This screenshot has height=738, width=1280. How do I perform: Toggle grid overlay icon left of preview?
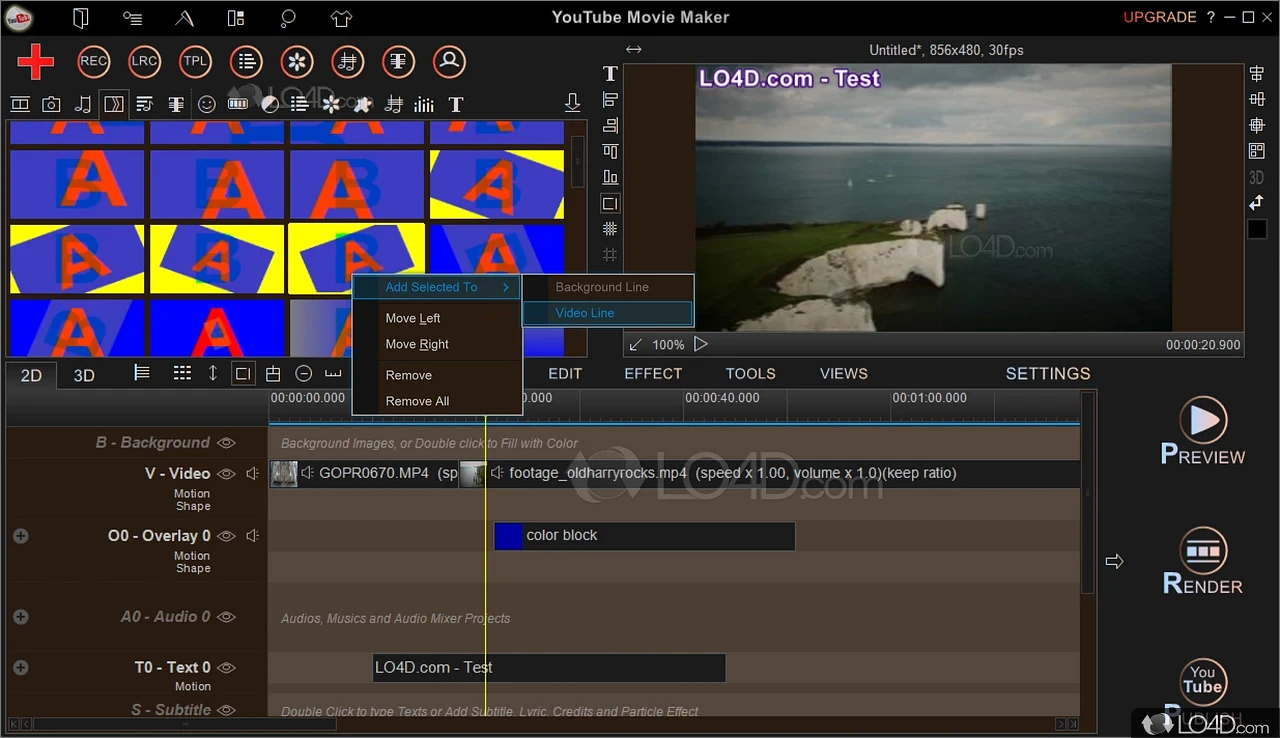[610, 229]
